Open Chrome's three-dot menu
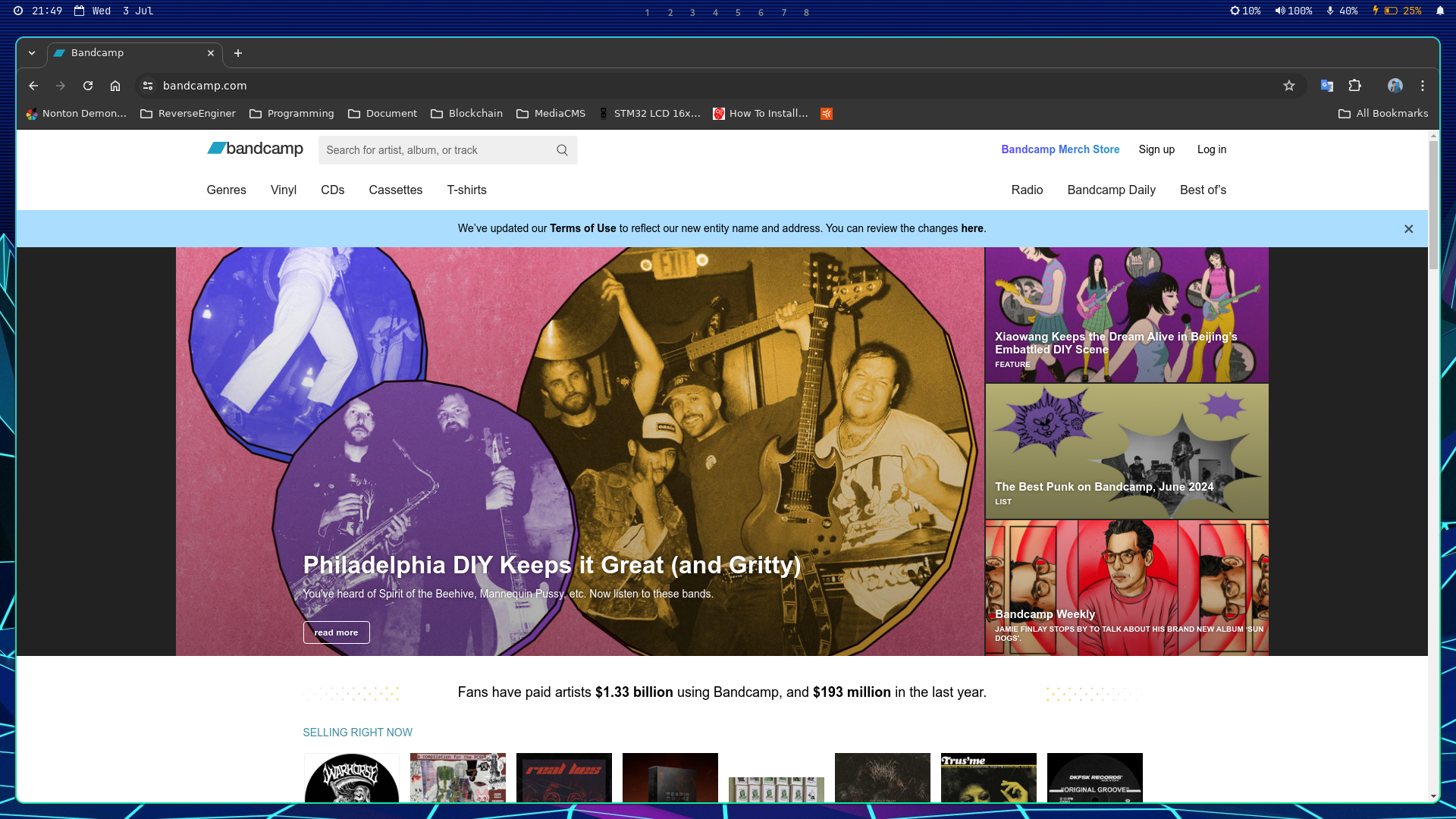1456x819 pixels. [1422, 86]
